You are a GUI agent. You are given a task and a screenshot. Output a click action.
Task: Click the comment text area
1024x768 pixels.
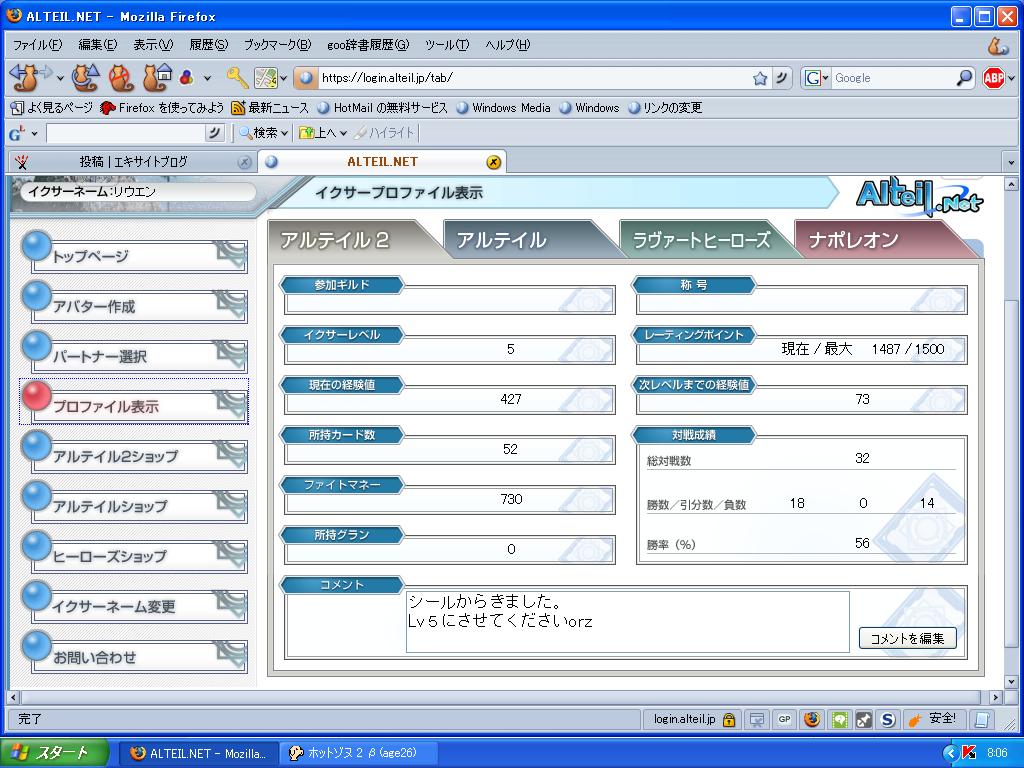628,621
